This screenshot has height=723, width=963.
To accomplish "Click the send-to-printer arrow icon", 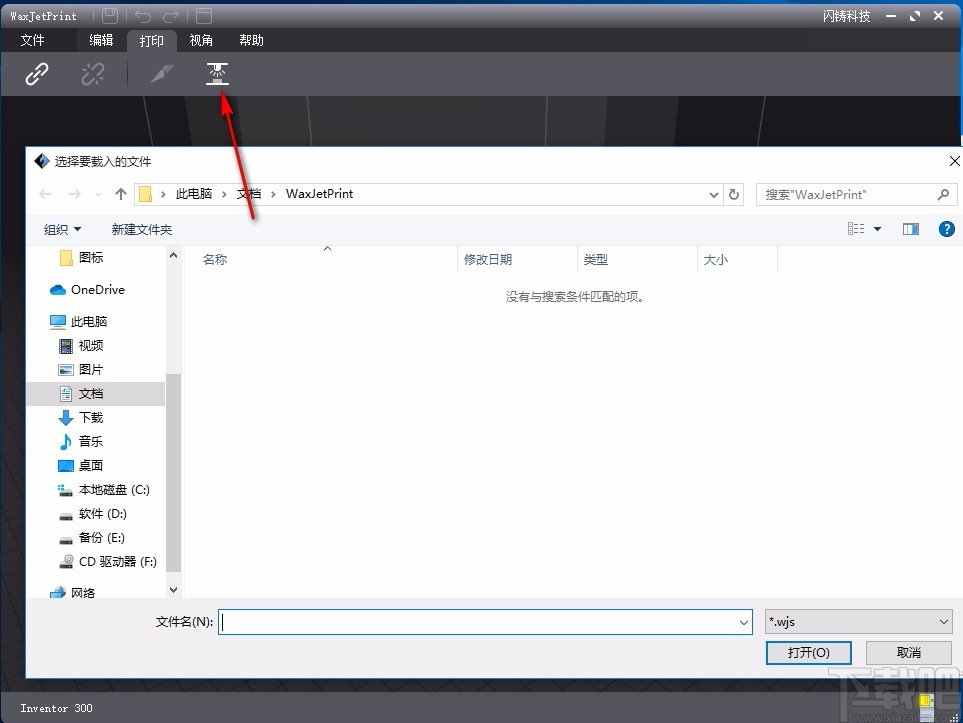I will 162,74.
